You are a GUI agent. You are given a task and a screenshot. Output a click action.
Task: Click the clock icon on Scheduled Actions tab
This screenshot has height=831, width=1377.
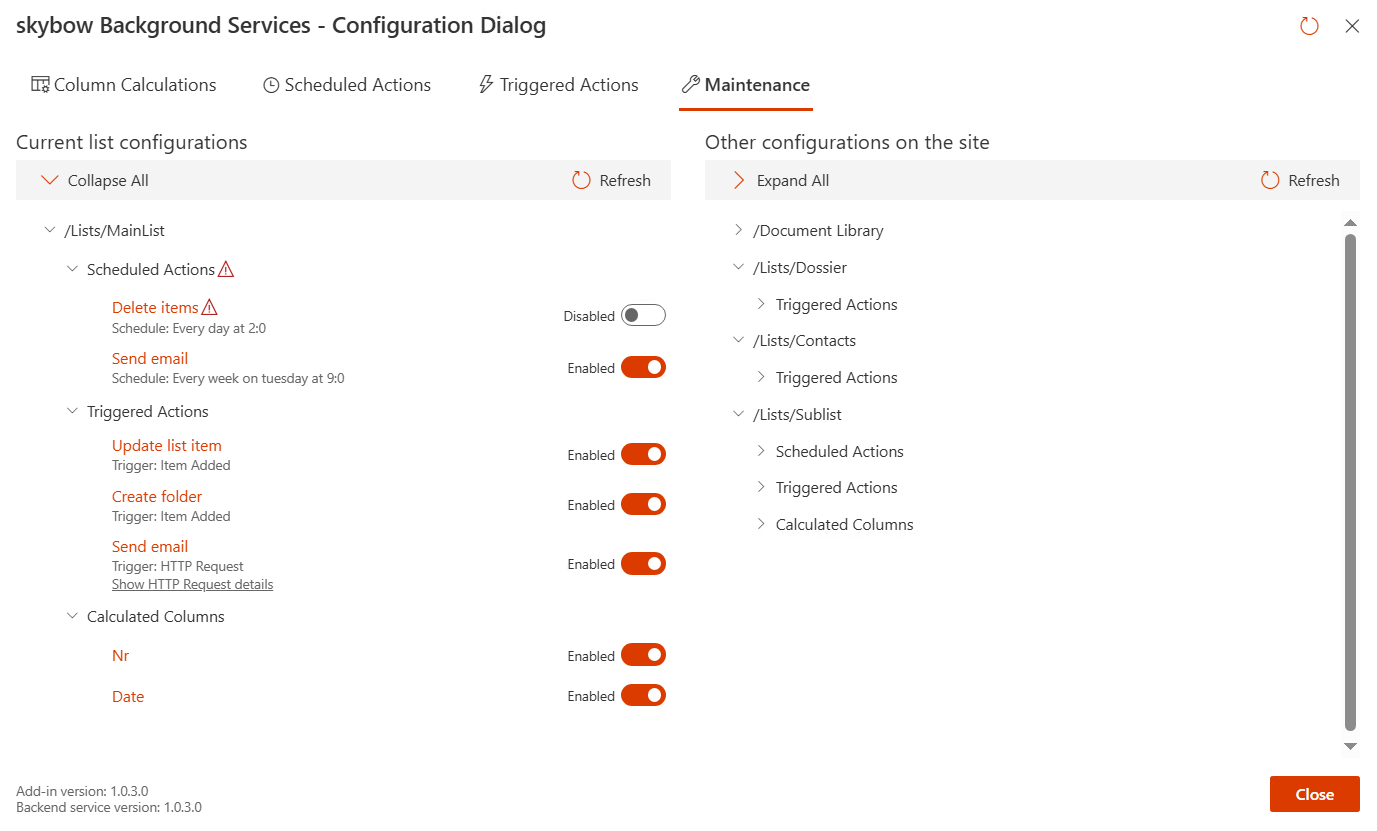click(271, 86)
